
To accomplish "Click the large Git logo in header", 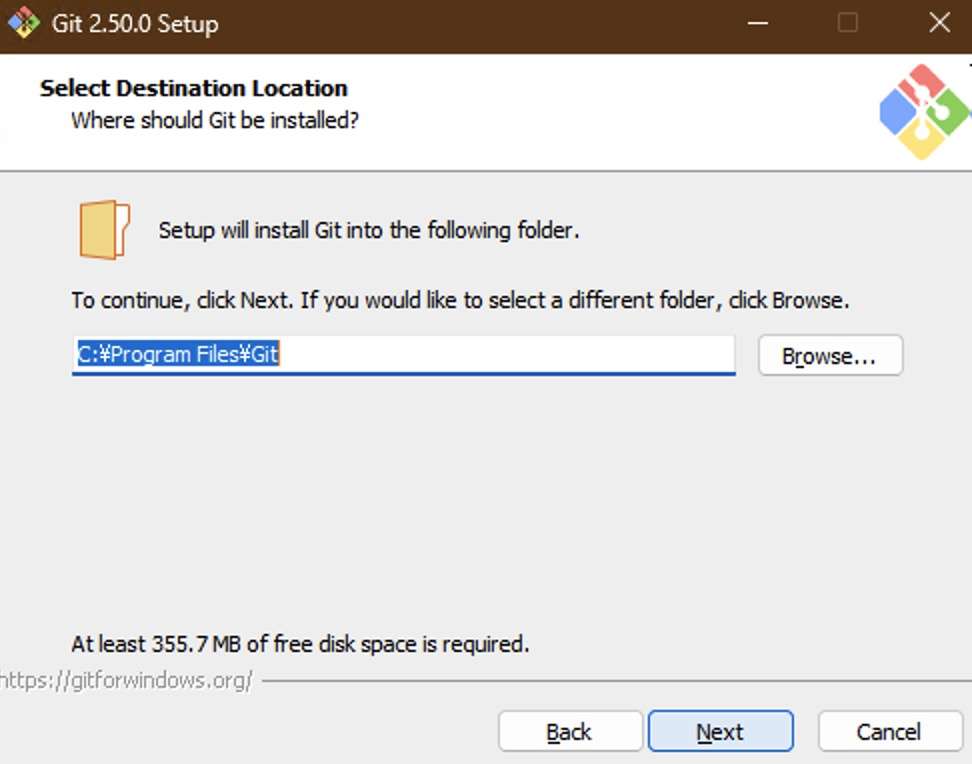I will [924, 112].
